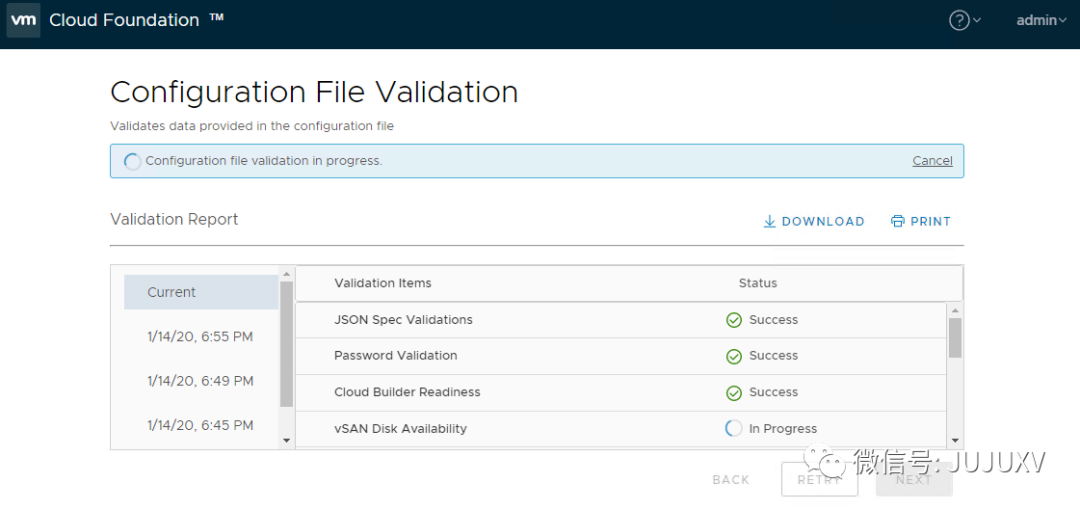1080x510 pixels.
Task: Expand the admin user dropdown
Action: [x=1041, y=20]
